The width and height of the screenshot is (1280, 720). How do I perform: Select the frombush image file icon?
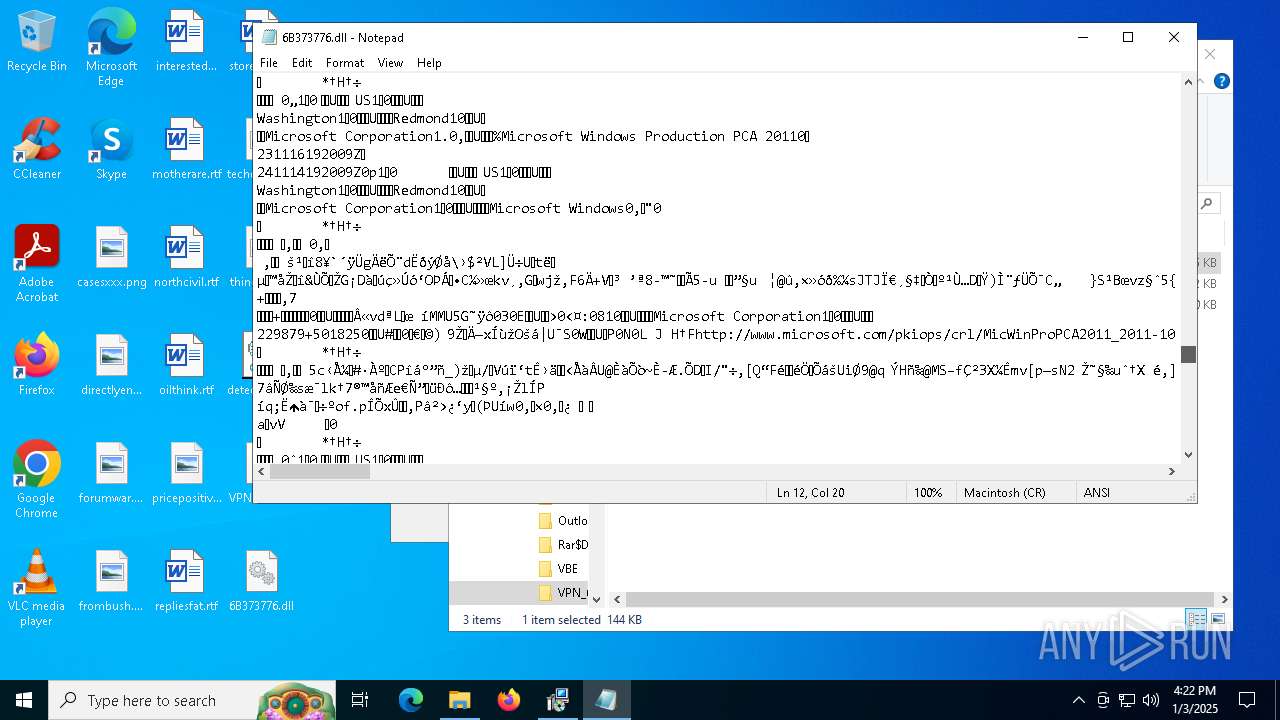111,582
